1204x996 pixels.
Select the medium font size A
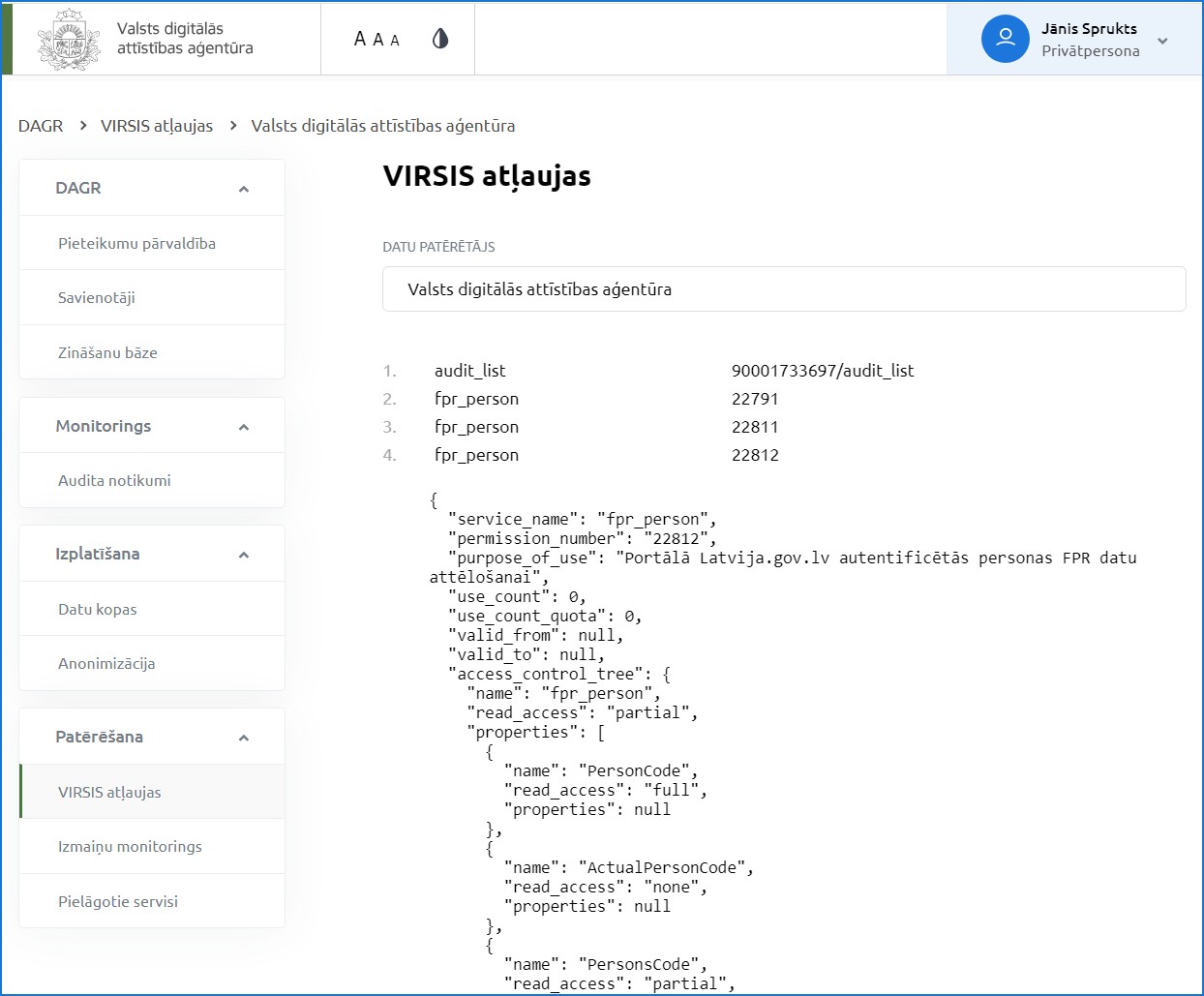378,40
